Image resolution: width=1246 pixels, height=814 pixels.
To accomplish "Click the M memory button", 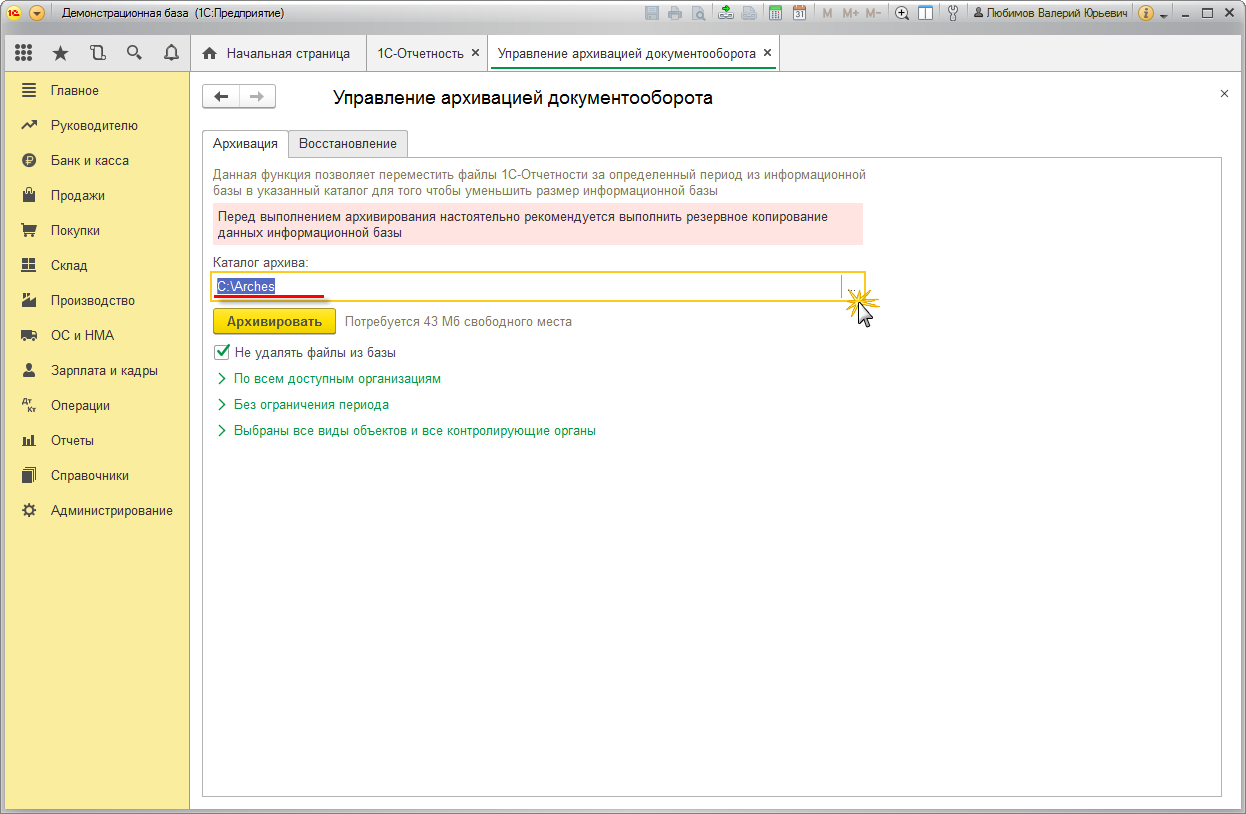I will point(827,13).
